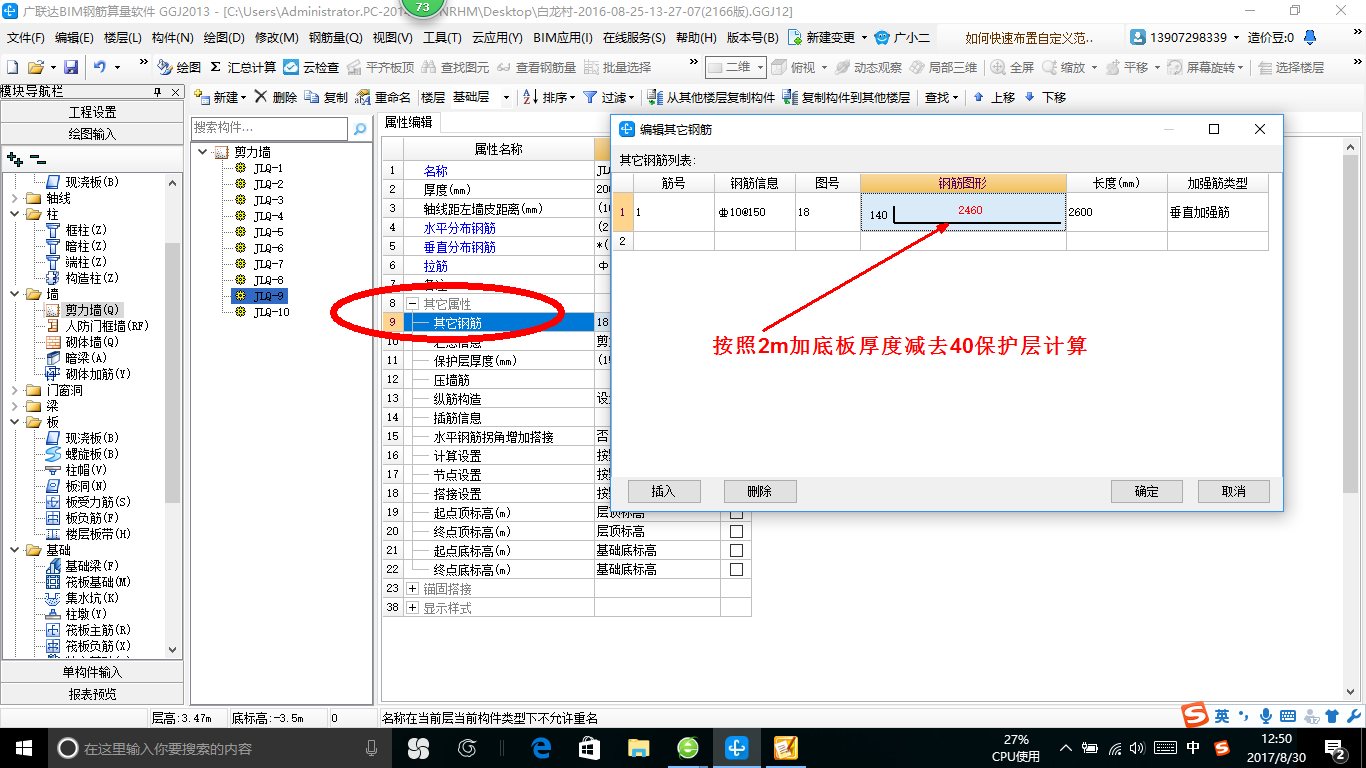Click the component search magnifier icon
This screenshot has height=768, width=1366.
pyautogui.click(x=360, y=128)
